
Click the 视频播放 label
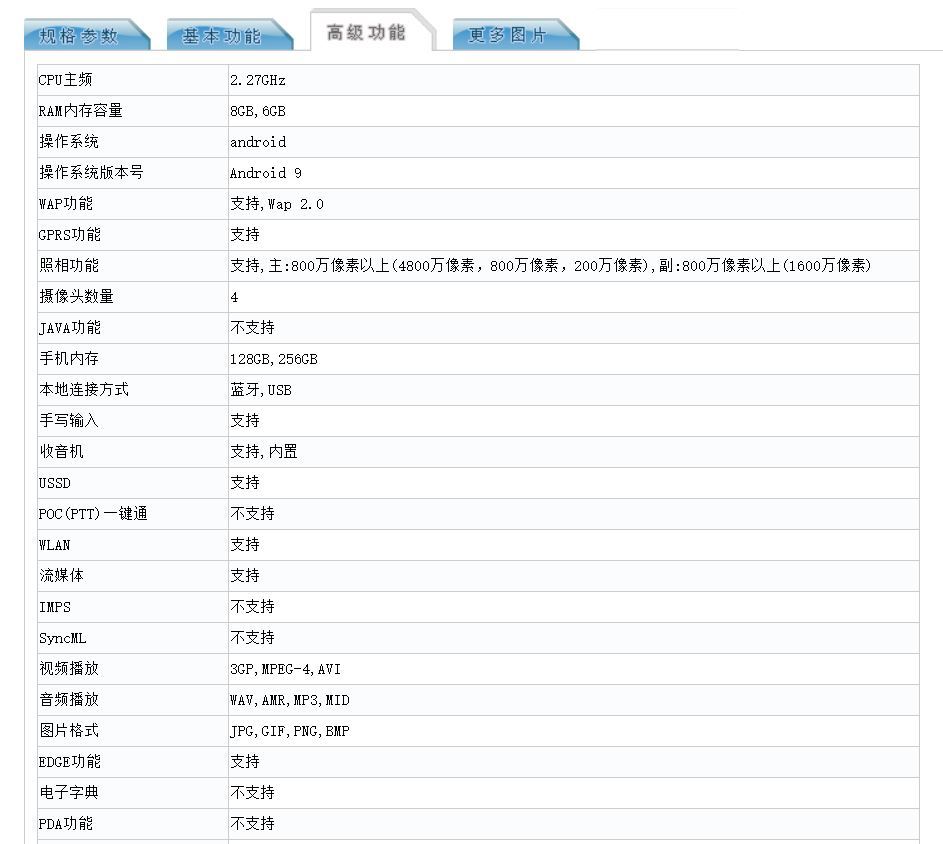click(x=69, y=668)
